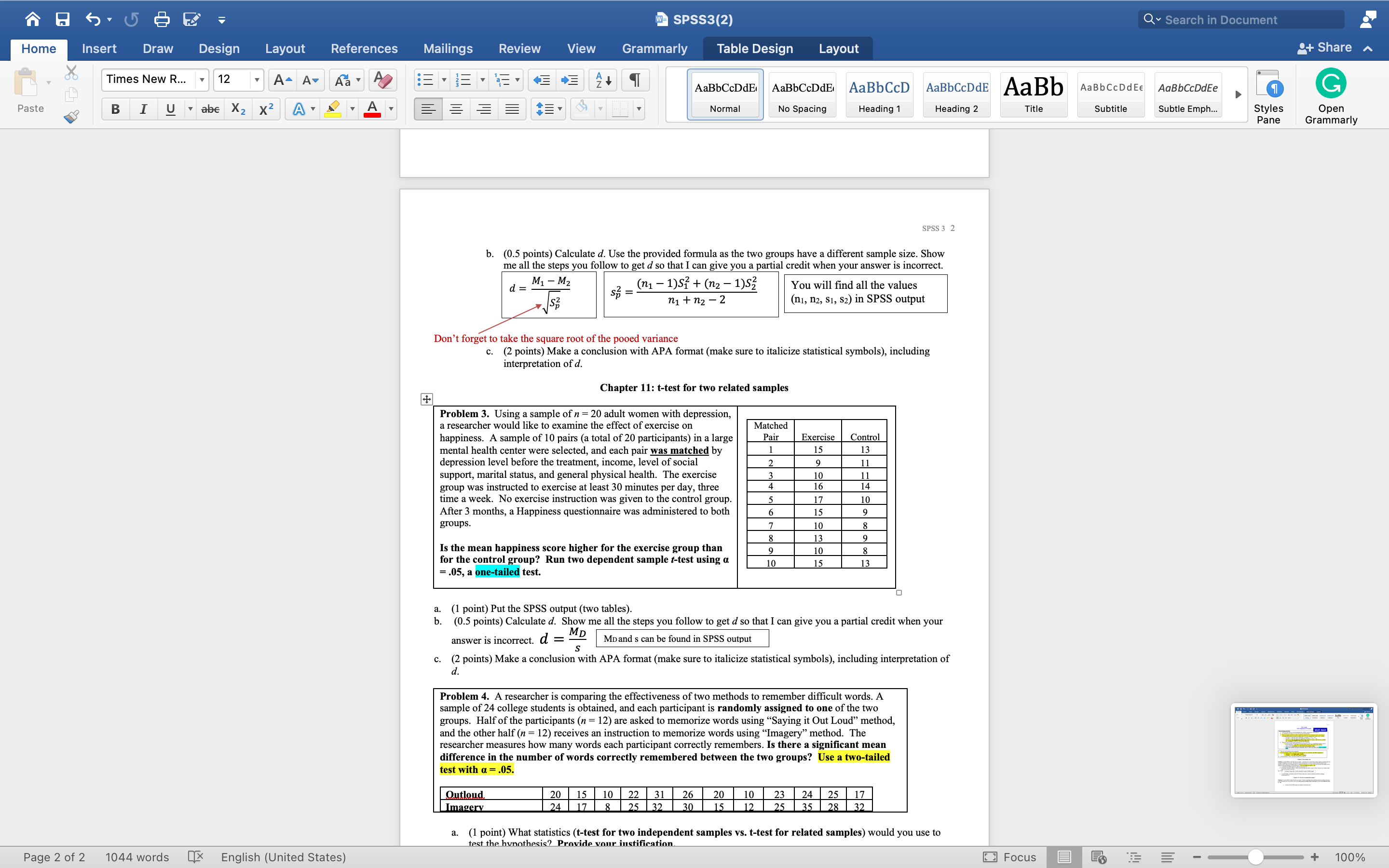Switch to the Table Design tab

pos(754,48)
